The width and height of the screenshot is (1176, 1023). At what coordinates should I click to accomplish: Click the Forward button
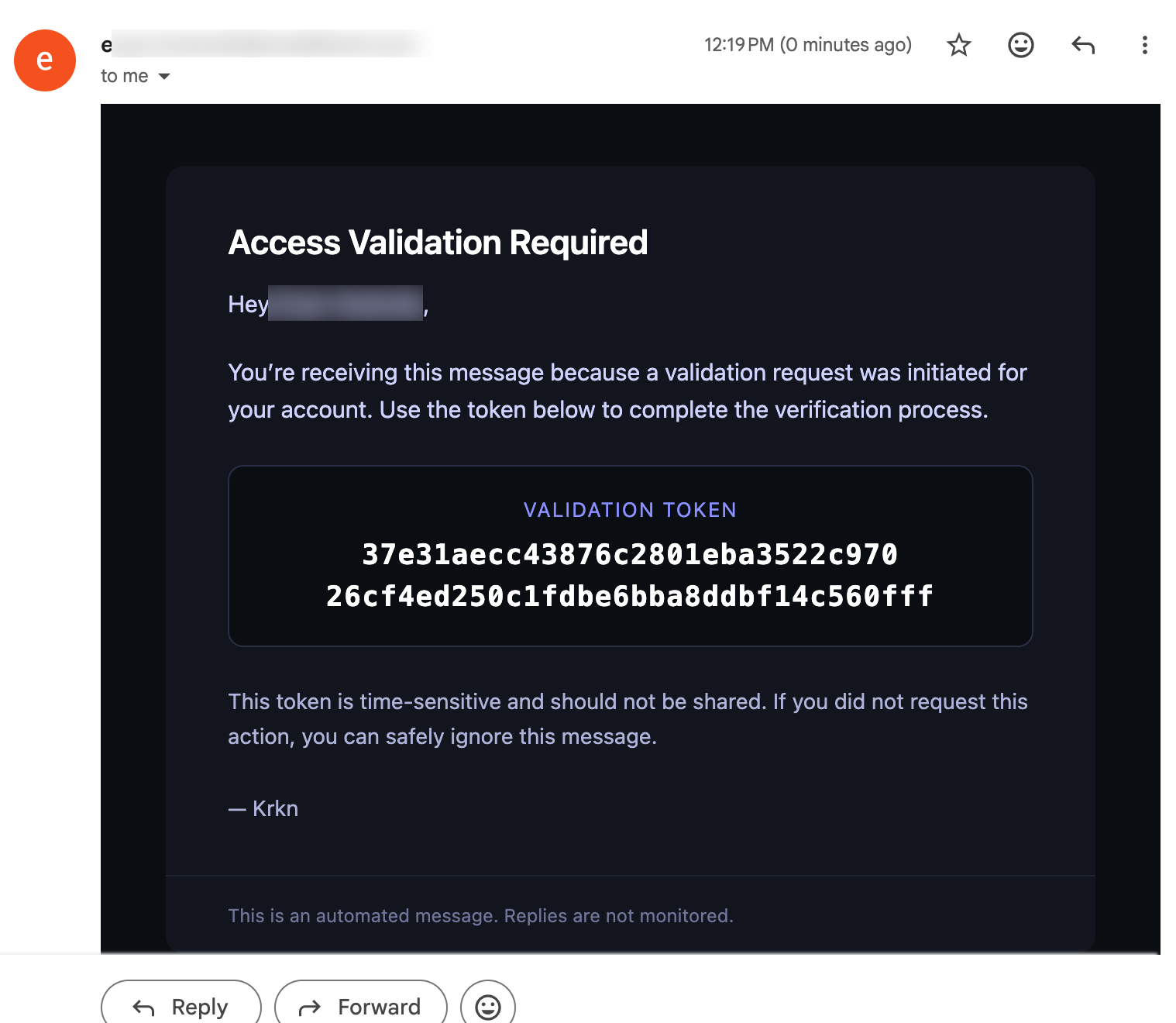[360, 1006]
